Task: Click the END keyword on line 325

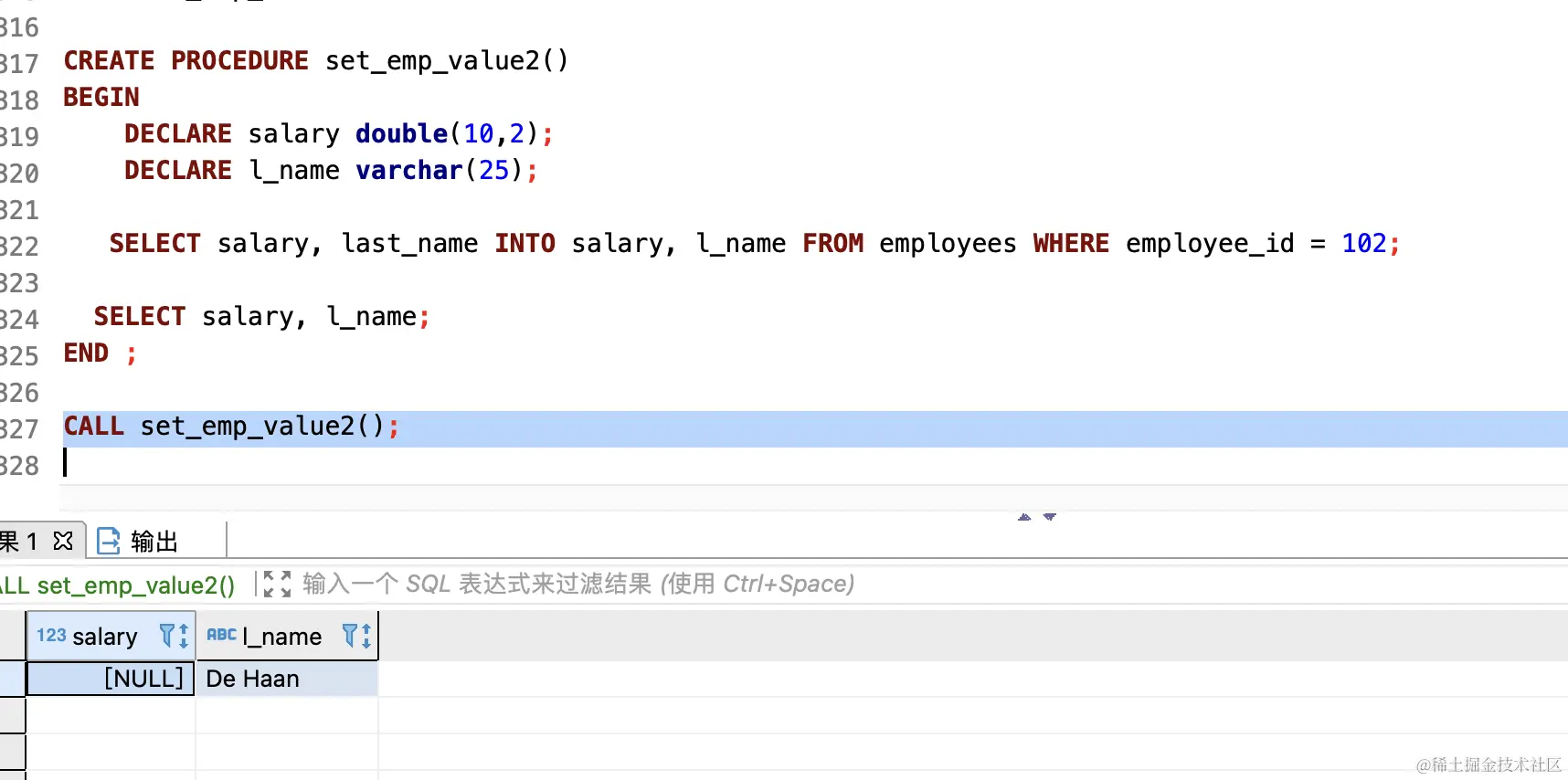Action: point(86,353)
